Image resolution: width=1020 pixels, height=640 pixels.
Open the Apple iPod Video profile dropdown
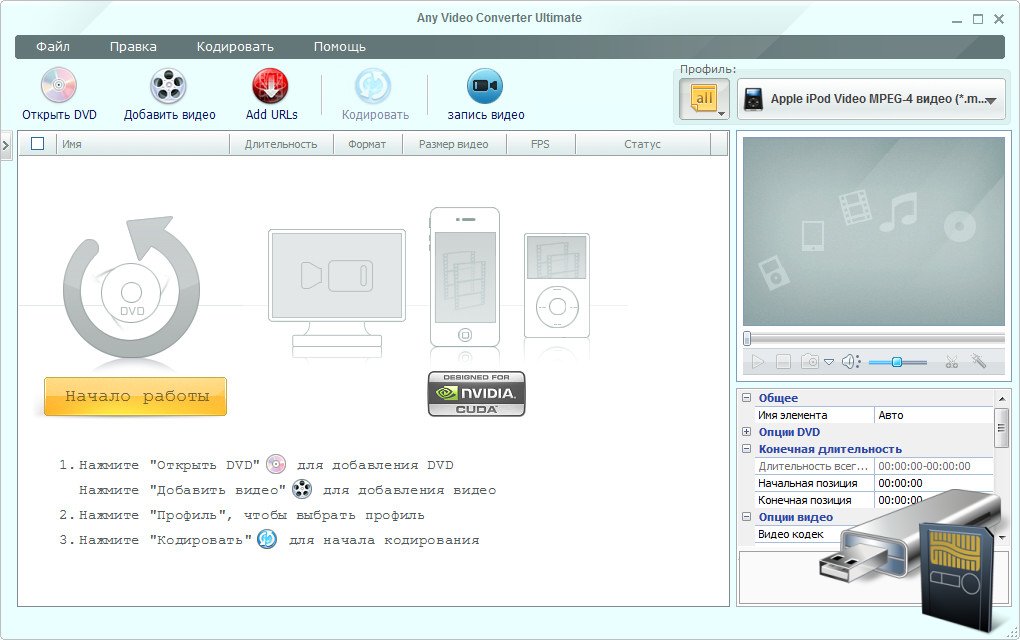[x=872, y=99]
